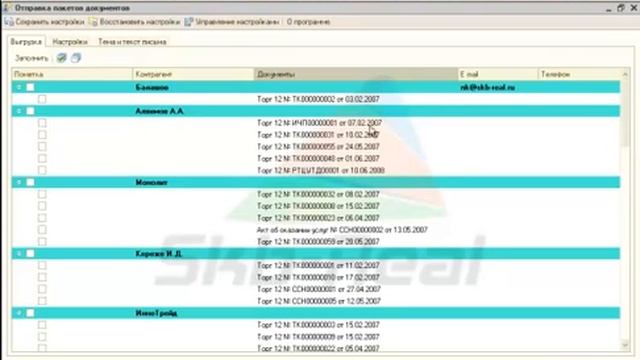This screenshot has height=360, width=640.
Task: Click the Заполнить button
Action: click(32, 58)
